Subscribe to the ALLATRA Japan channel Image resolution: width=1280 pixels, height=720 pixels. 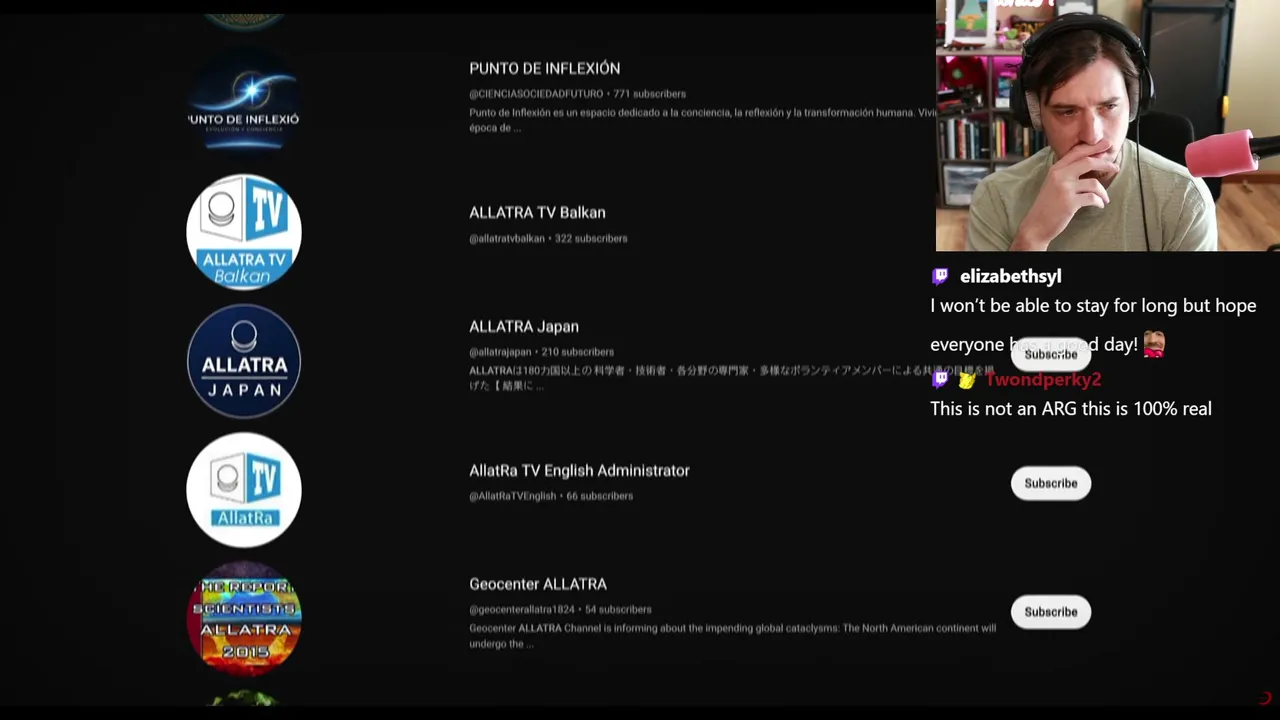(1051, 354)
